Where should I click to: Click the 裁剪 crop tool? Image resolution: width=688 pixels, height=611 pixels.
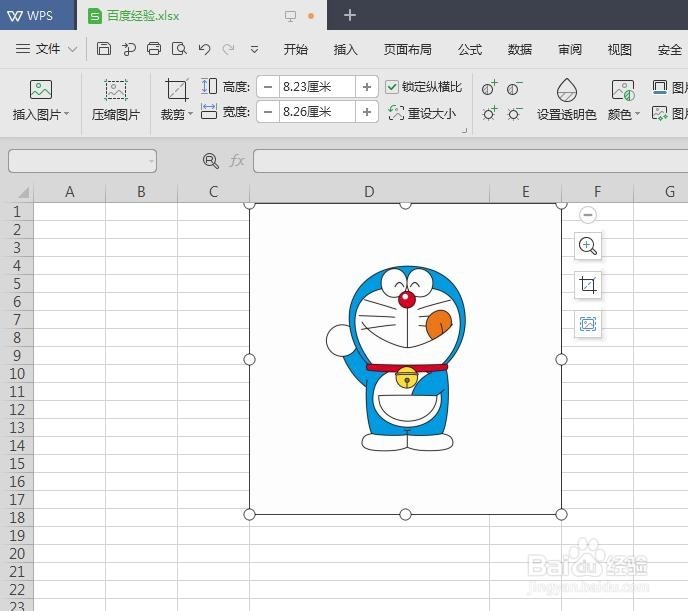click(176, 90)
